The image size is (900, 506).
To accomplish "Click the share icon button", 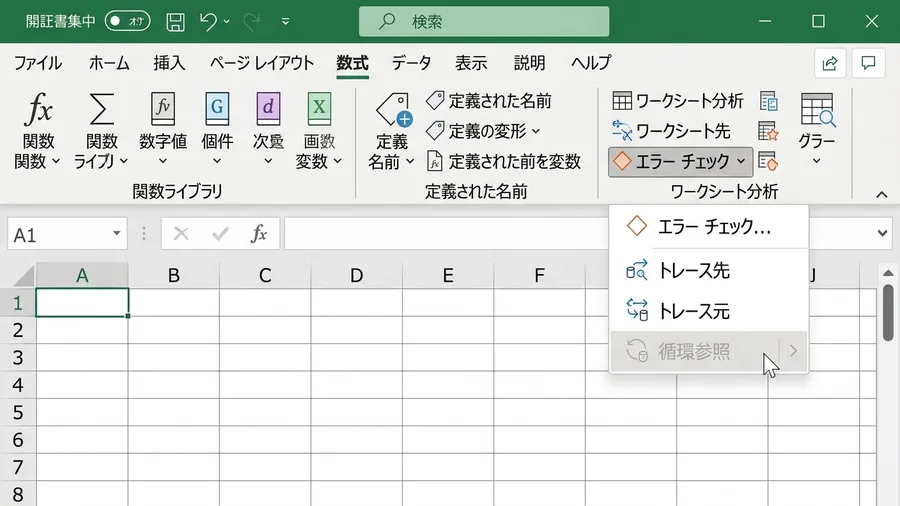I will 830,63.
